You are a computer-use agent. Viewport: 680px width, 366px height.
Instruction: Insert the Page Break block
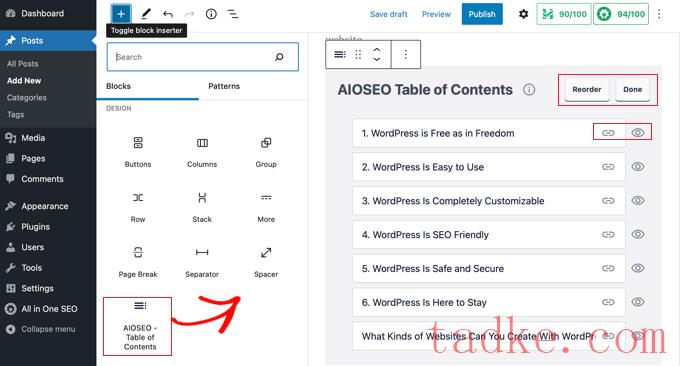[x=138, y=262]
